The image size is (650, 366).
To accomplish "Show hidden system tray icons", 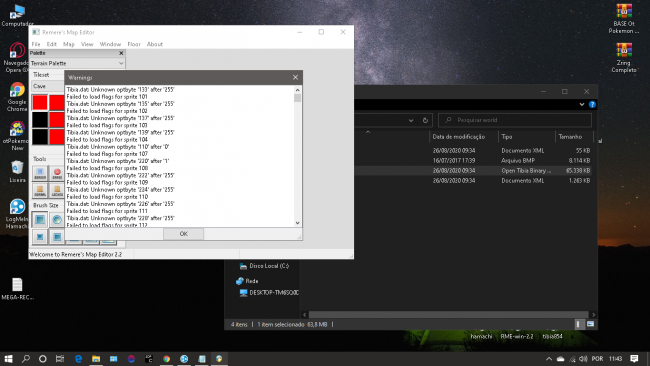I will (x=549, y=359).
